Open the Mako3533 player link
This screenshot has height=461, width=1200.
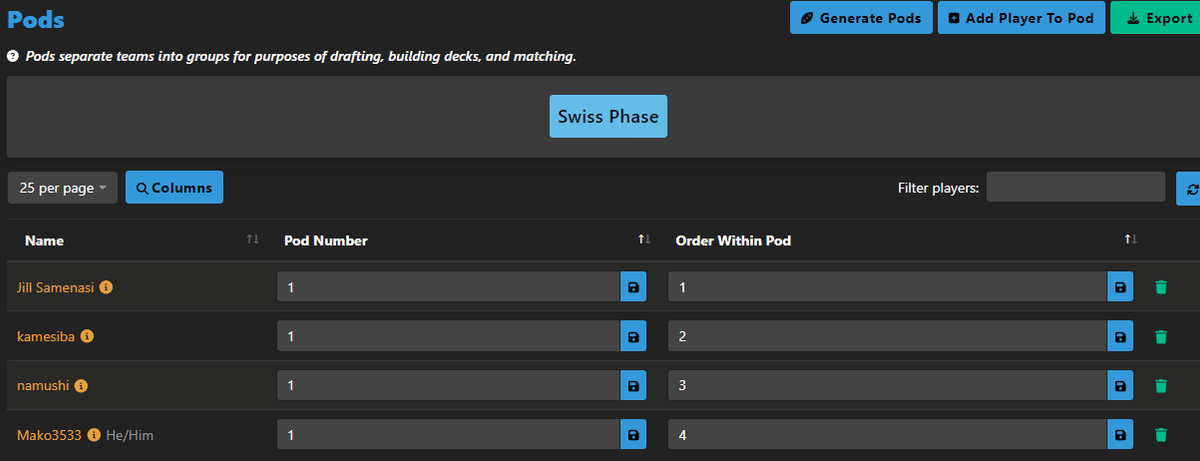pos(49,435)
